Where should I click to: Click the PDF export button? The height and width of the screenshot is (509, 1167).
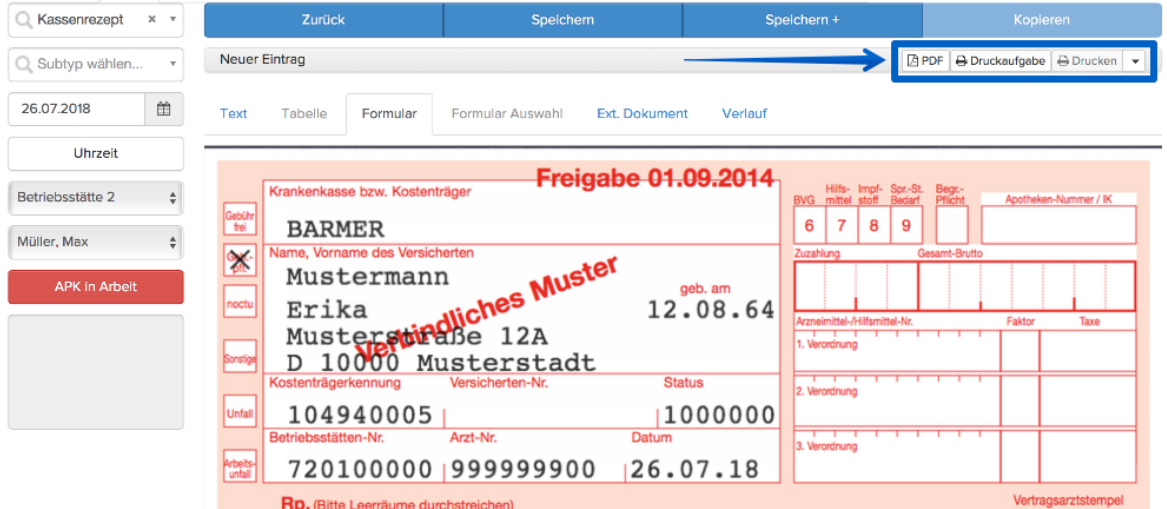click(x=926, y=61)
